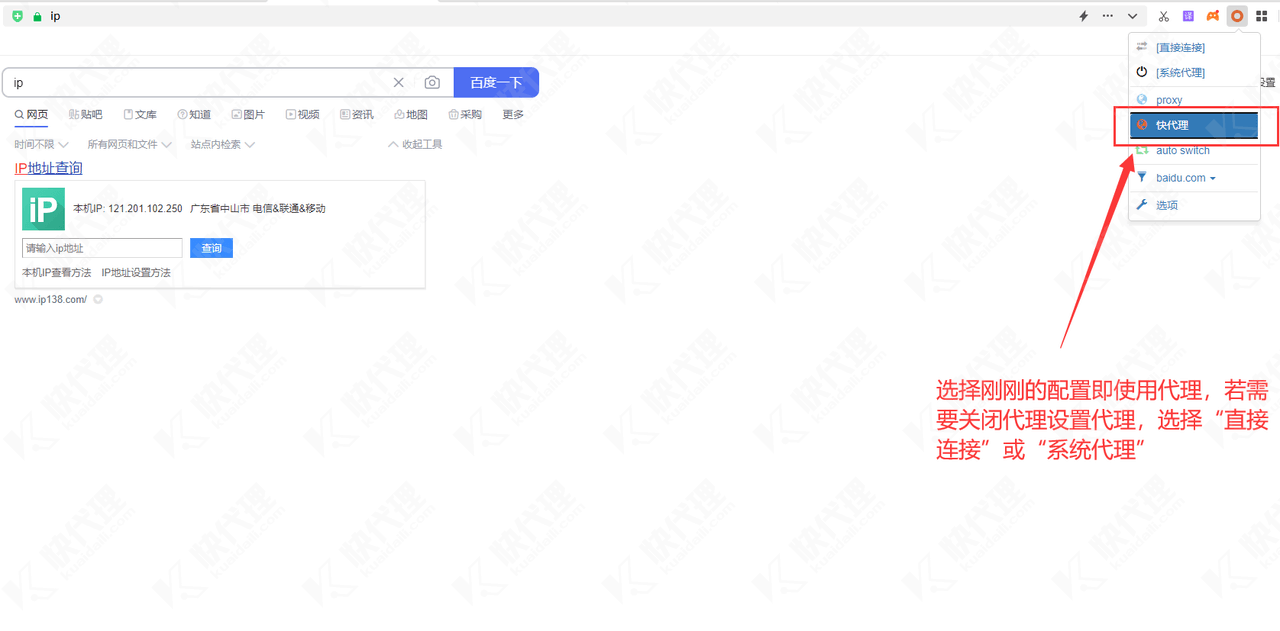The width and height of the screenshot is (1280, 631).
Task: Expand the 所有网页和文件 file type dropdown
Action: click(x=129, y=145)
